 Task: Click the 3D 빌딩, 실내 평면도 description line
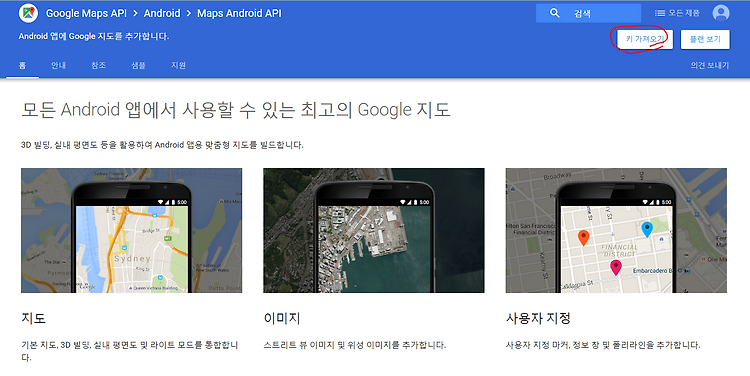[162, 145]
